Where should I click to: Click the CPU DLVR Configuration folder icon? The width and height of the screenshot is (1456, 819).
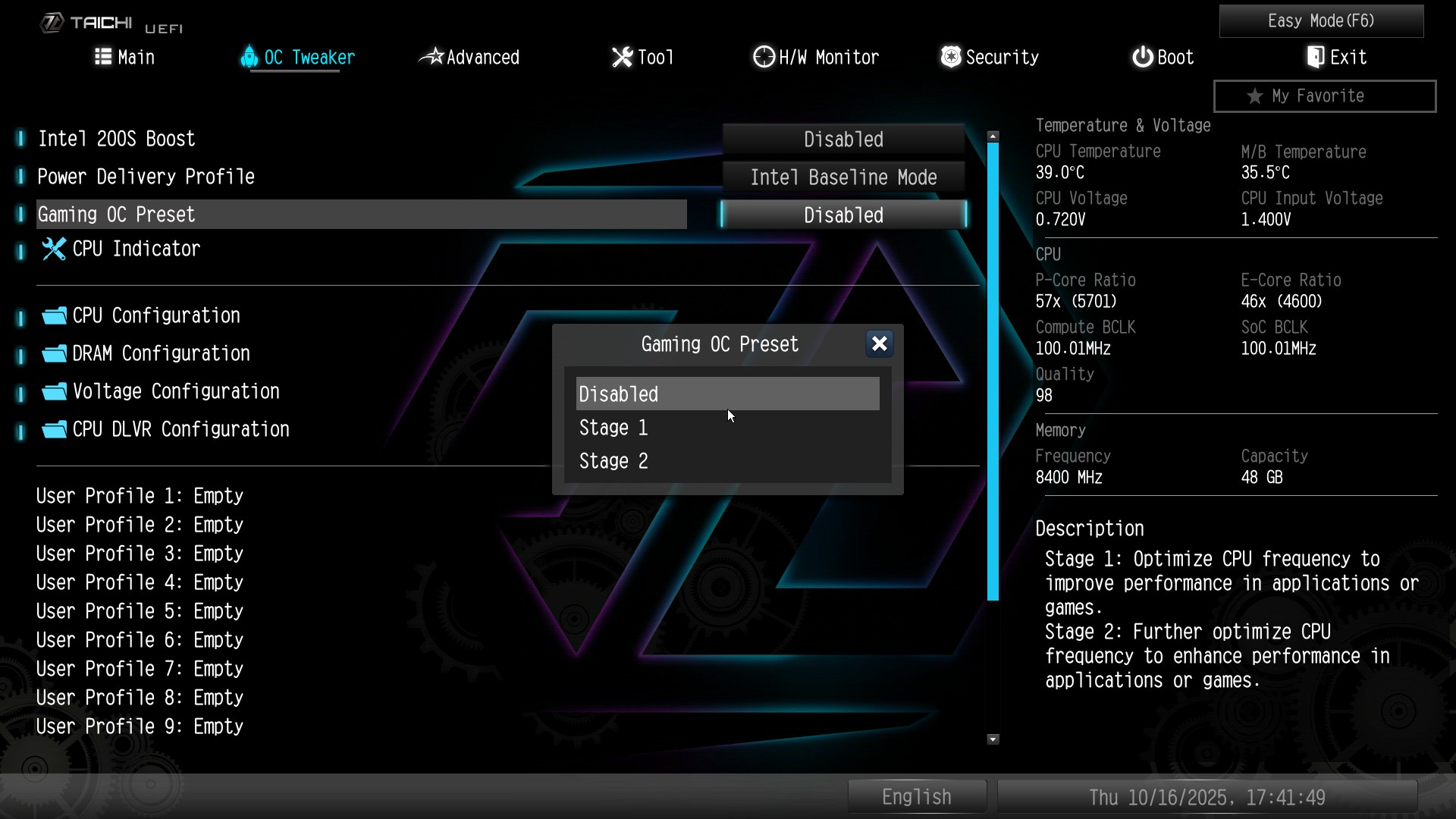(54, 429)
